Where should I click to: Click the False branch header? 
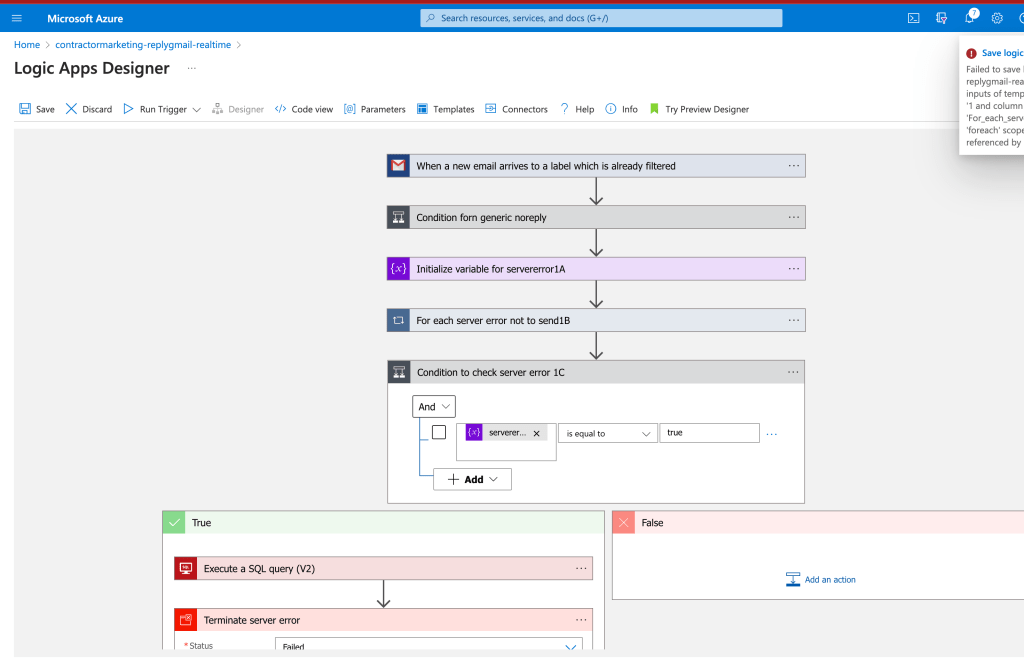tap(818, 523)
